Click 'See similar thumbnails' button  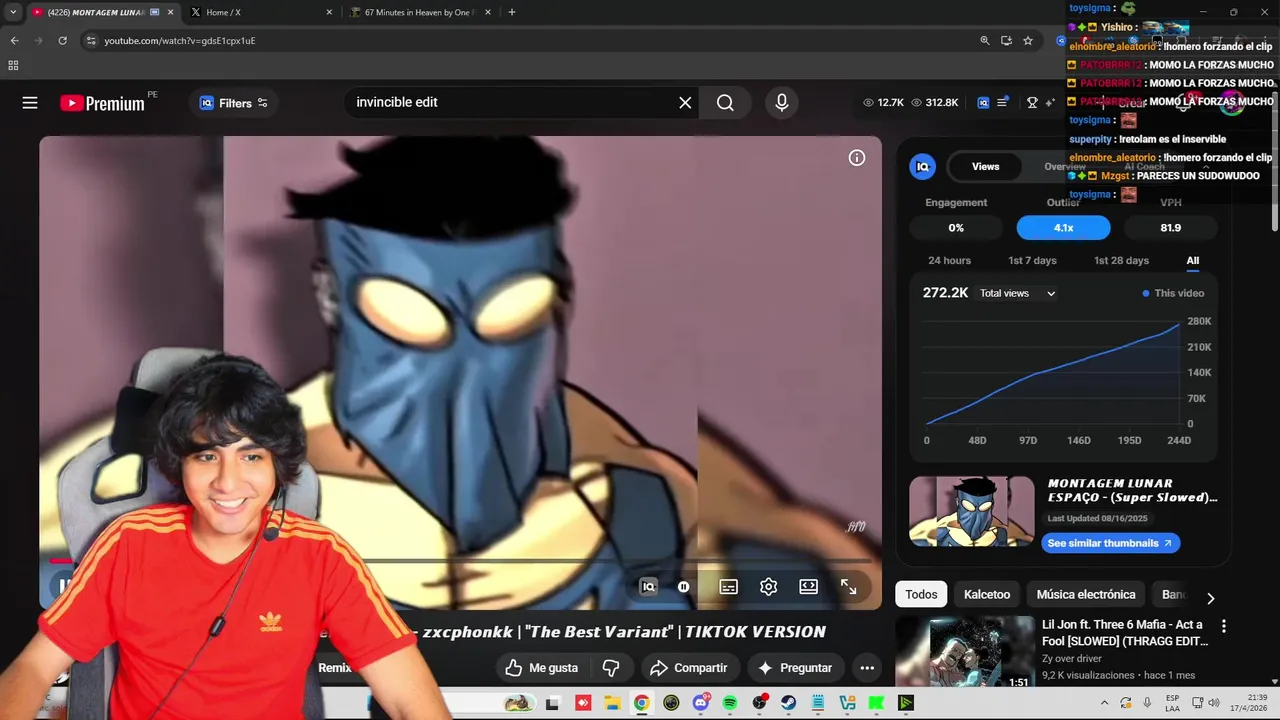[1110, 543]
